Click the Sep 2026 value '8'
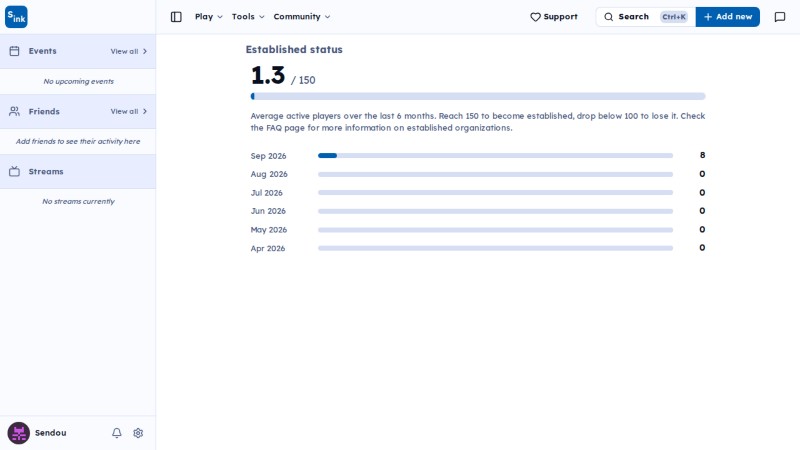 [x=703, y=155]
